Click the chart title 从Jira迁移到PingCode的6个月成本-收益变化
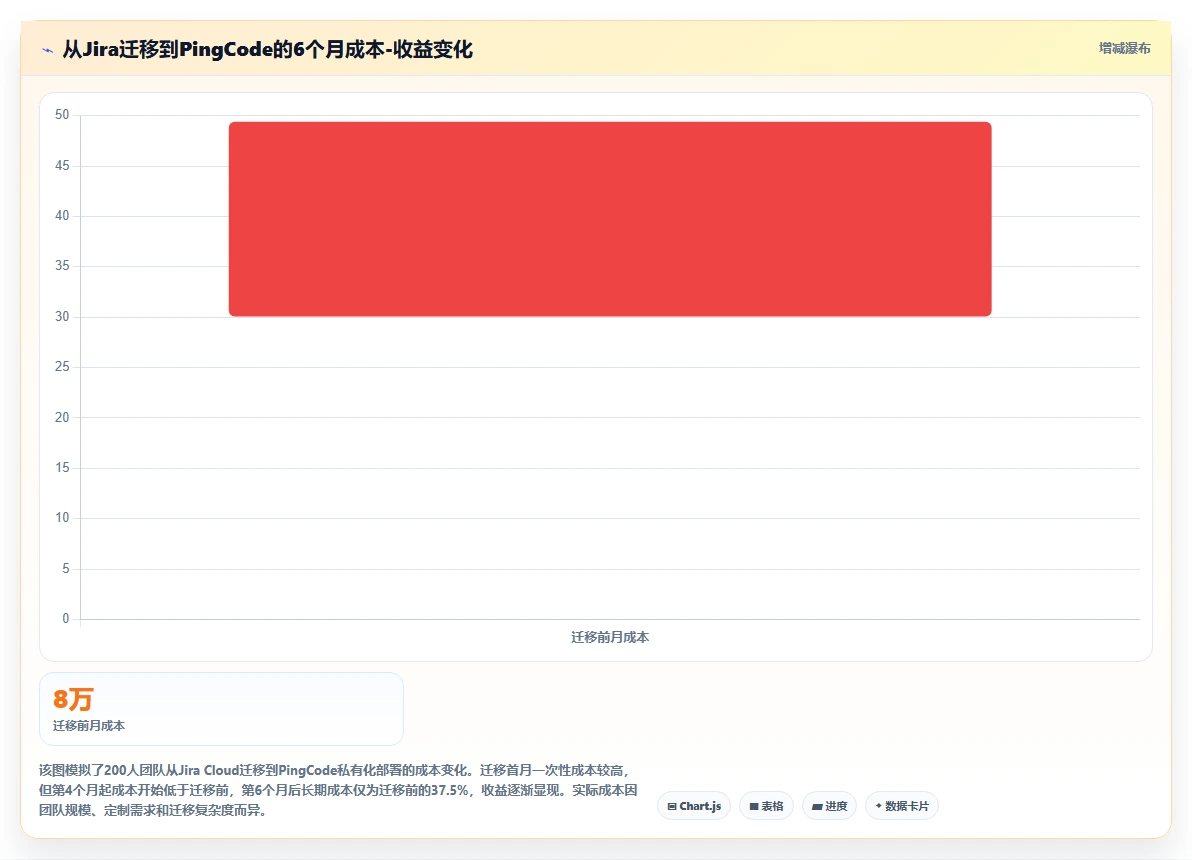1192x860 pixels. point(268,50)
